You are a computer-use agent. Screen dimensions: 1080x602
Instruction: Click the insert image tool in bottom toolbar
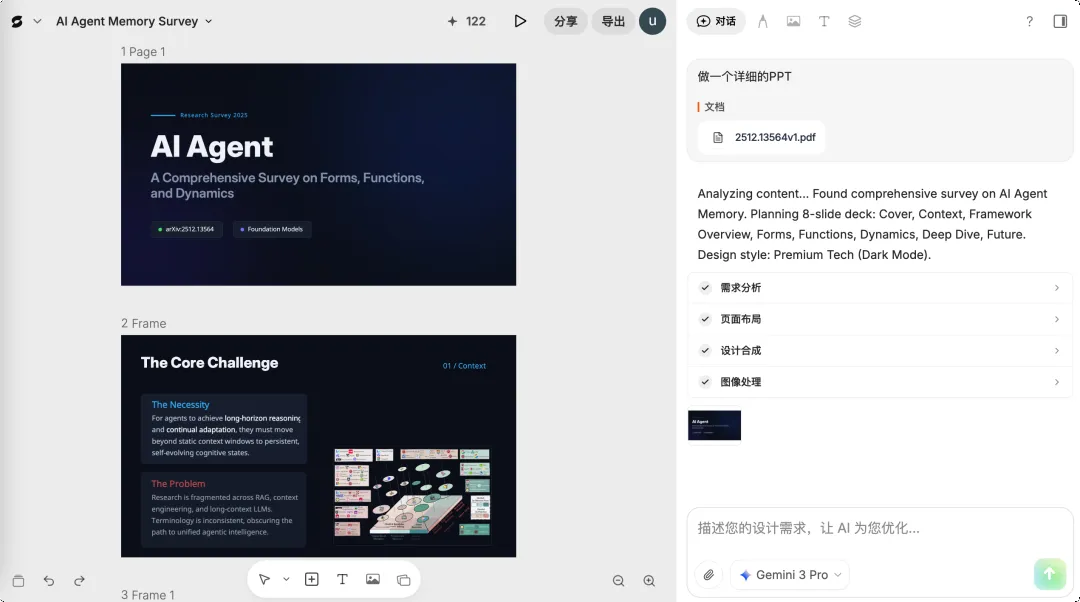373,579
